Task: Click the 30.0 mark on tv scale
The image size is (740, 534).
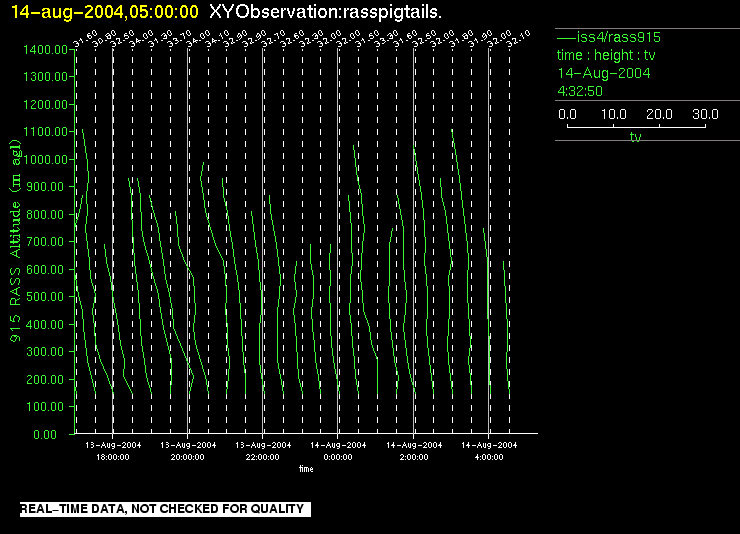Action: click(x=706, y=115)
